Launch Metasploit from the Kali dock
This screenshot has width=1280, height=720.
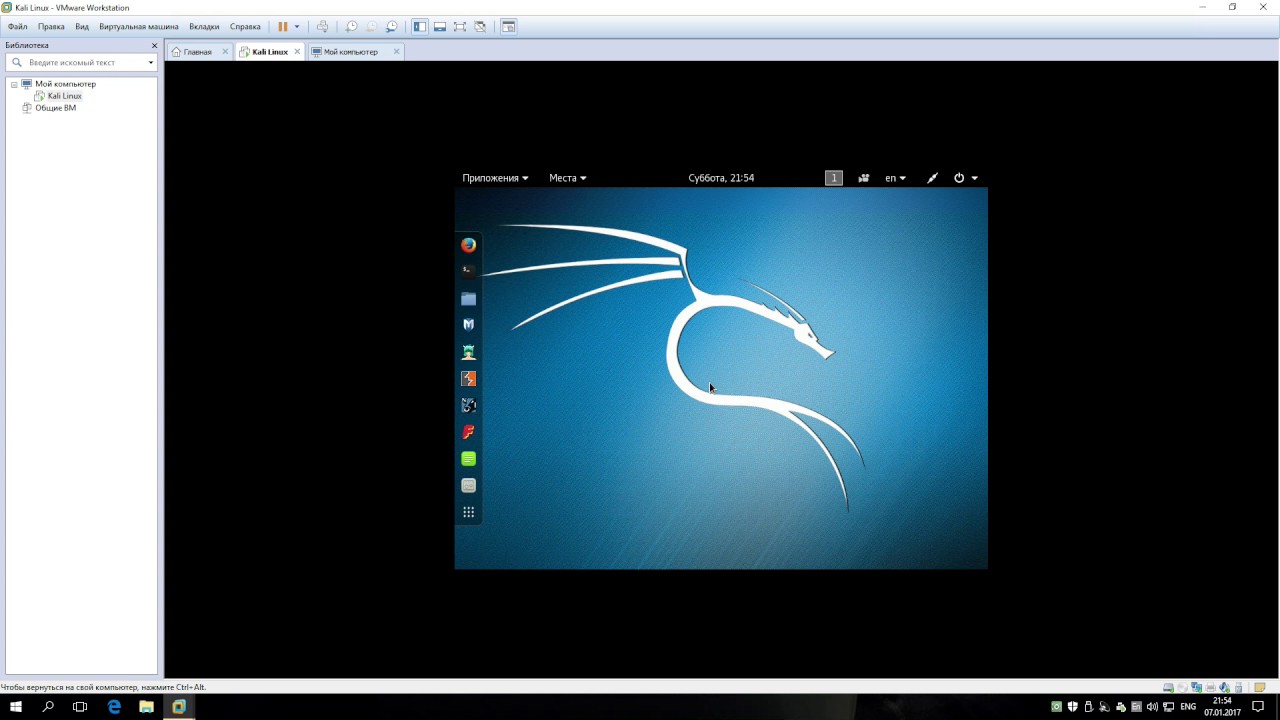(468, 324)
